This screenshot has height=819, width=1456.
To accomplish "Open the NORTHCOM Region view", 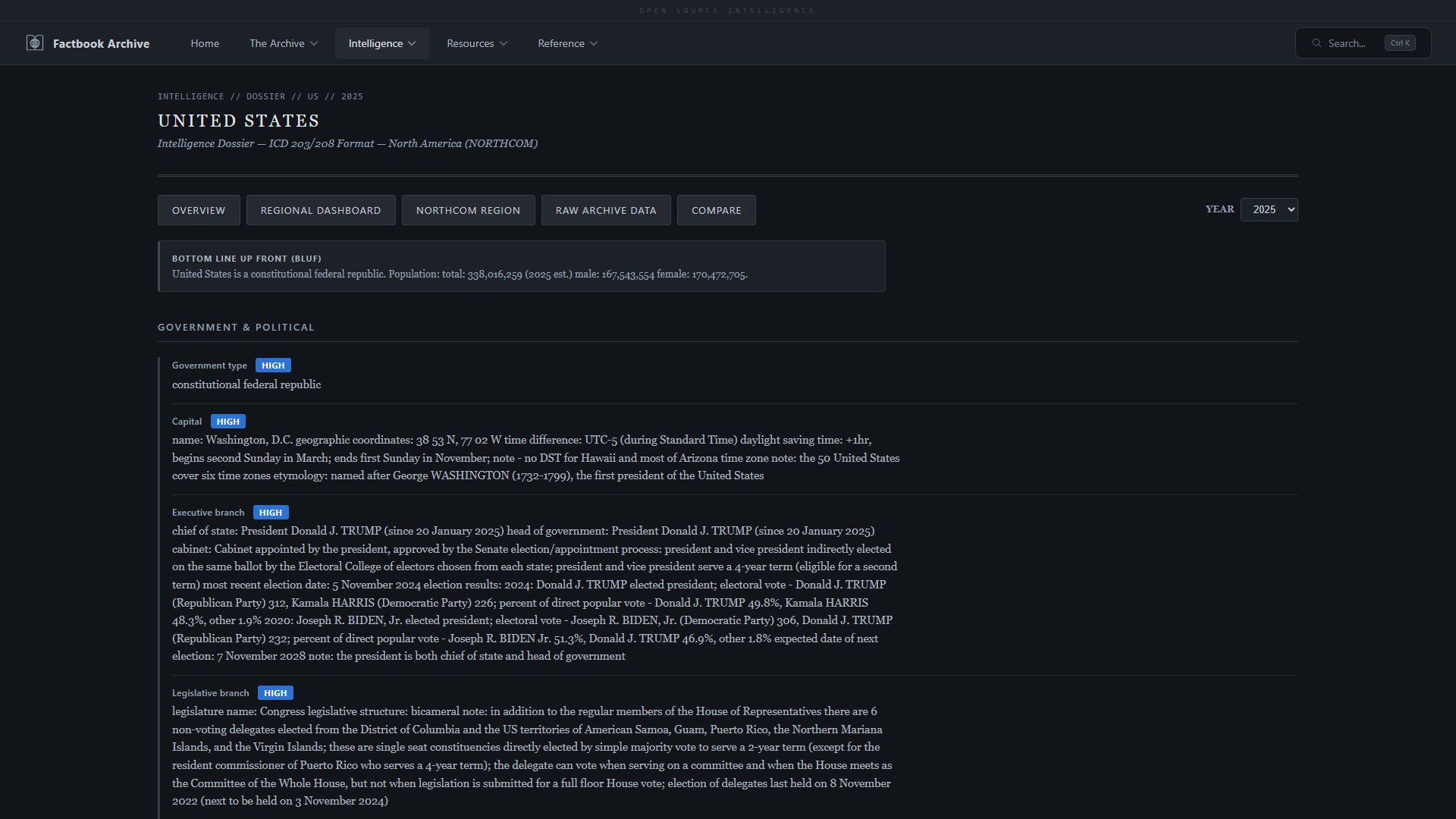I will pyautogui.click(x=468, y=210).
